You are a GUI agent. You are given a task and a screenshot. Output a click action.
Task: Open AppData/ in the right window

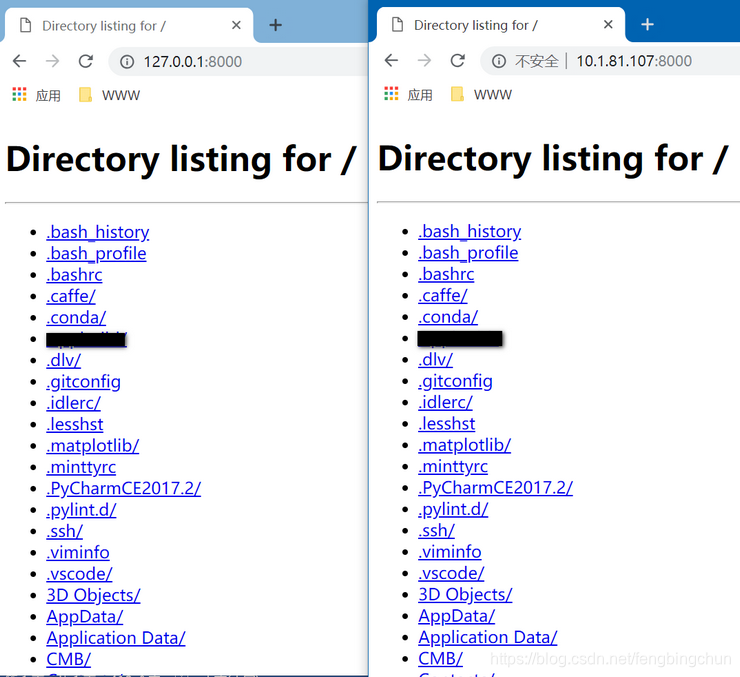pos(457,616)
